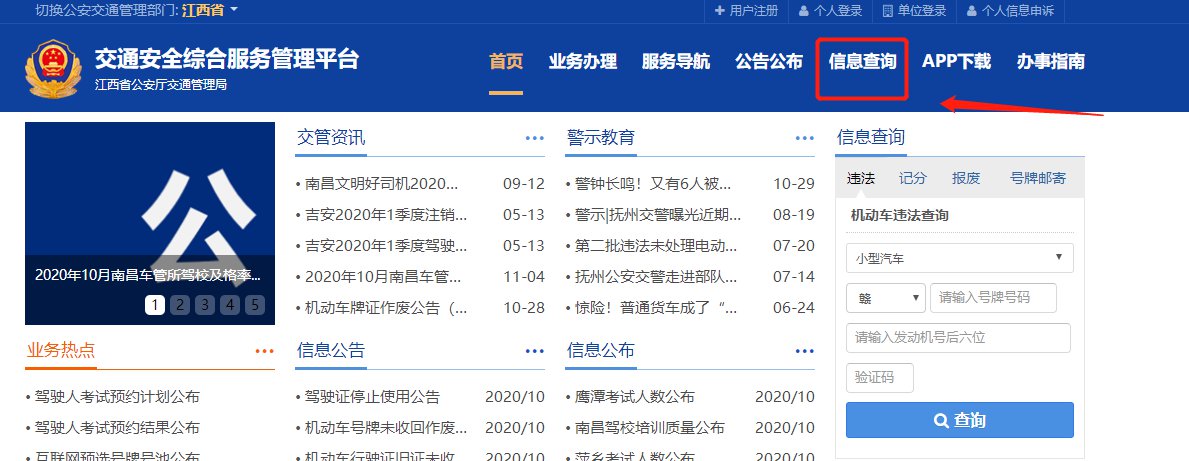
Task: Open the 驾驶人考试预约计划公布 link
Action: coord(116,397)
